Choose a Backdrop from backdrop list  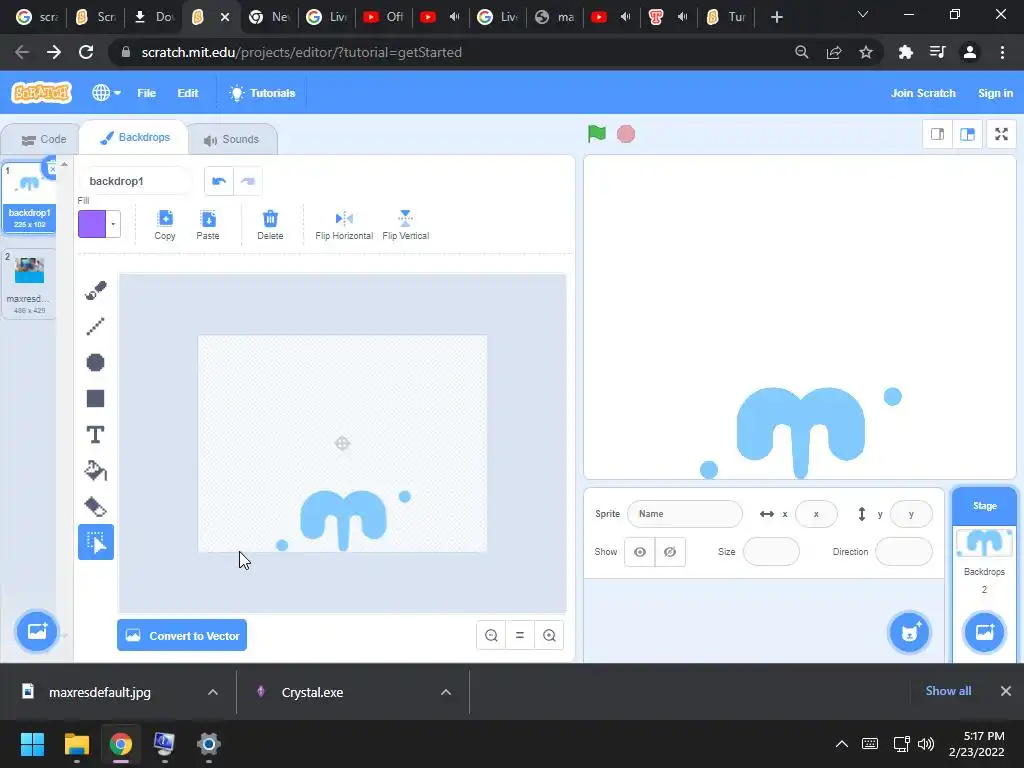(37, 631)
